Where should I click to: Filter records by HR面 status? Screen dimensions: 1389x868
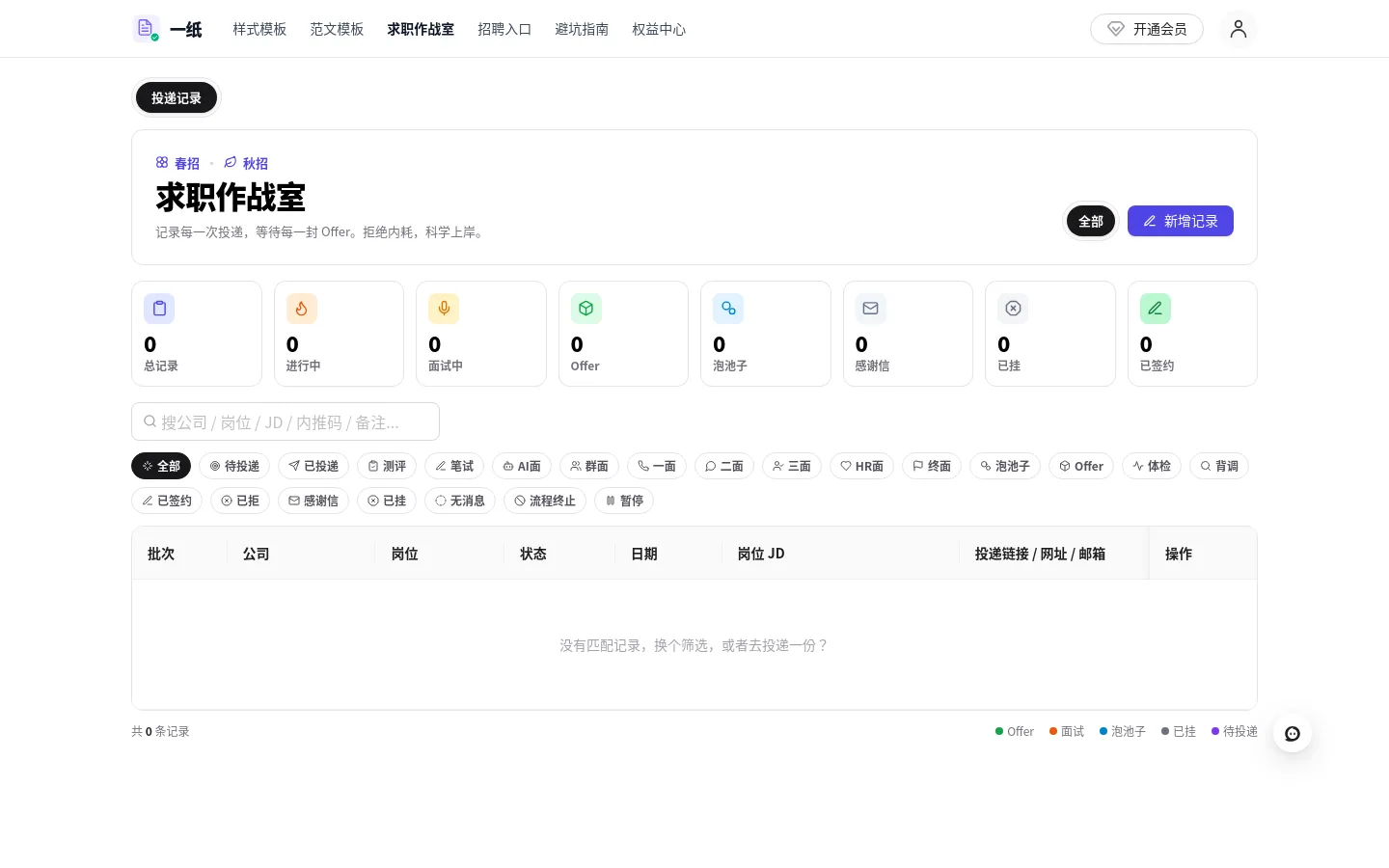(861, 466)
